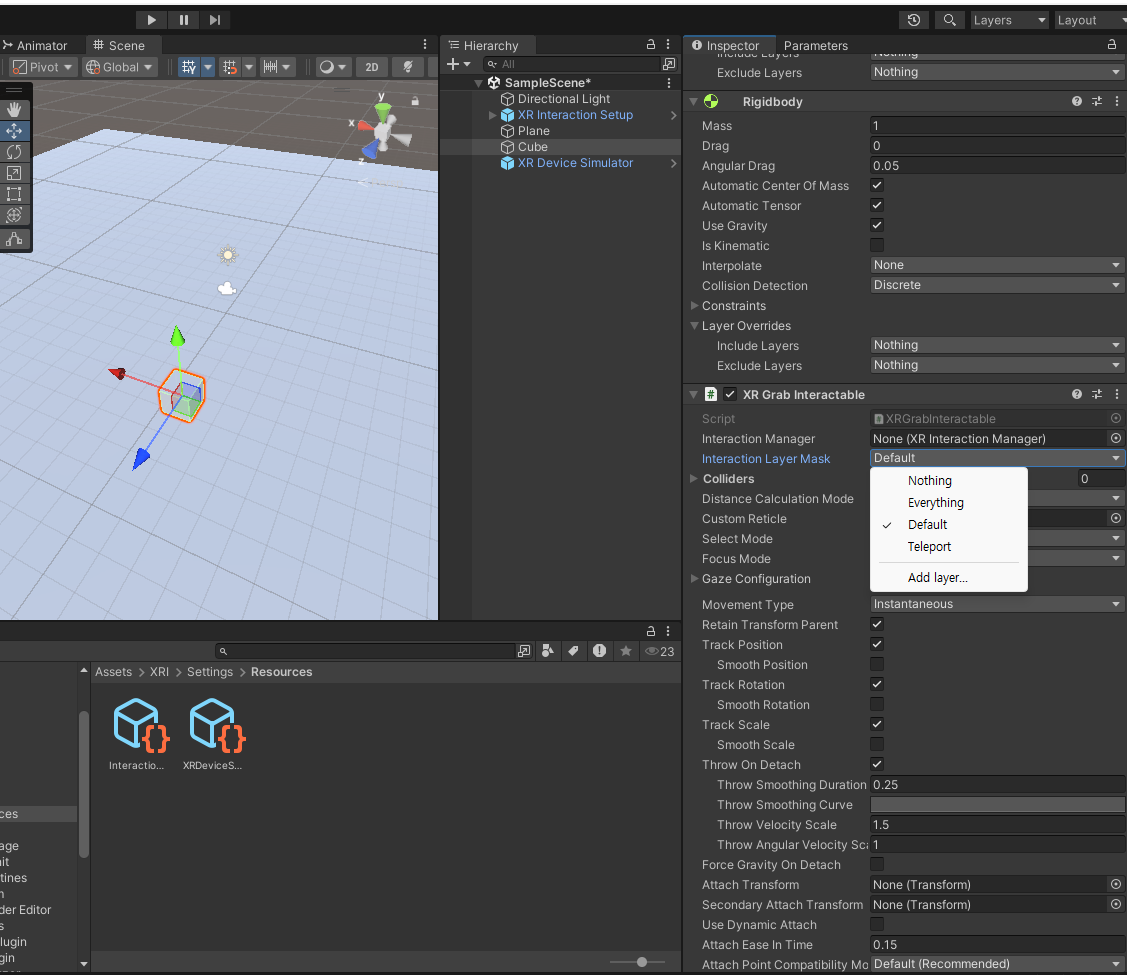Open the Collision Detection dropdown
The width and height of the screenshot is (1127, 975).
tap(997, 285)
